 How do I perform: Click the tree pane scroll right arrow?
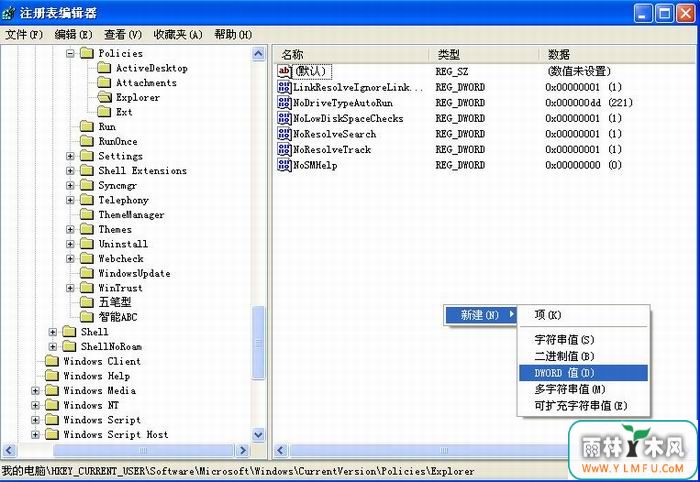coord(242,450)
